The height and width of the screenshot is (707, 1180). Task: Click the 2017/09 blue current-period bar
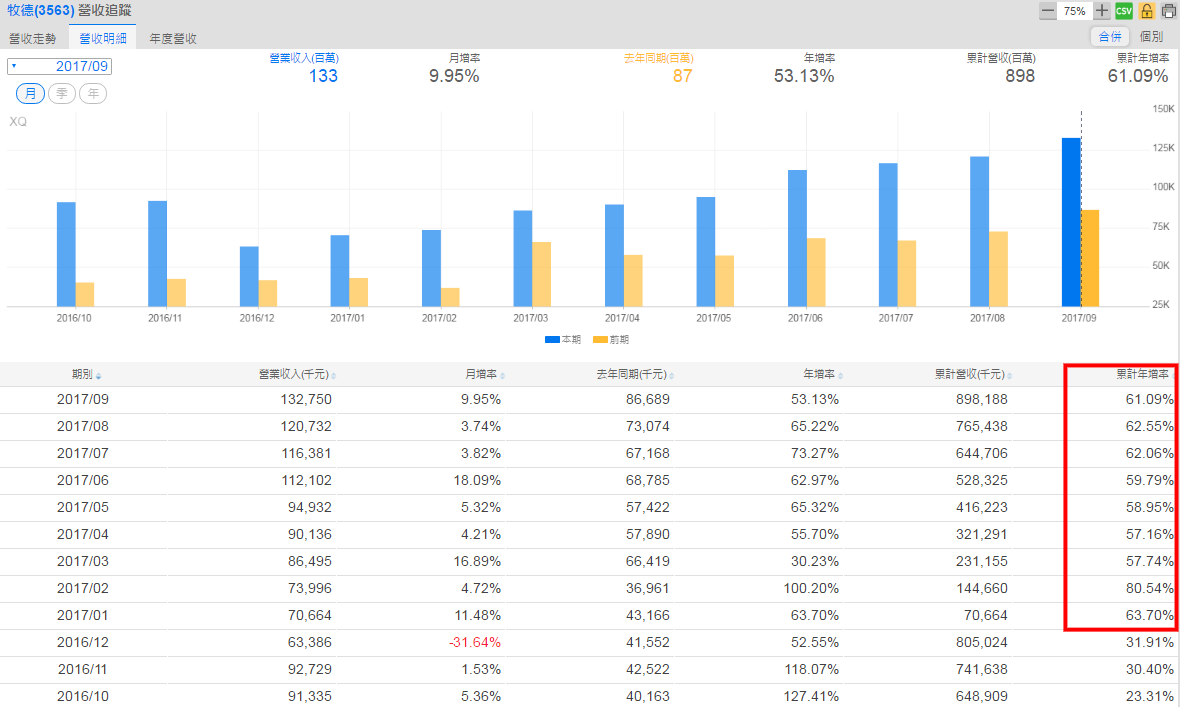pos(1071,222)
